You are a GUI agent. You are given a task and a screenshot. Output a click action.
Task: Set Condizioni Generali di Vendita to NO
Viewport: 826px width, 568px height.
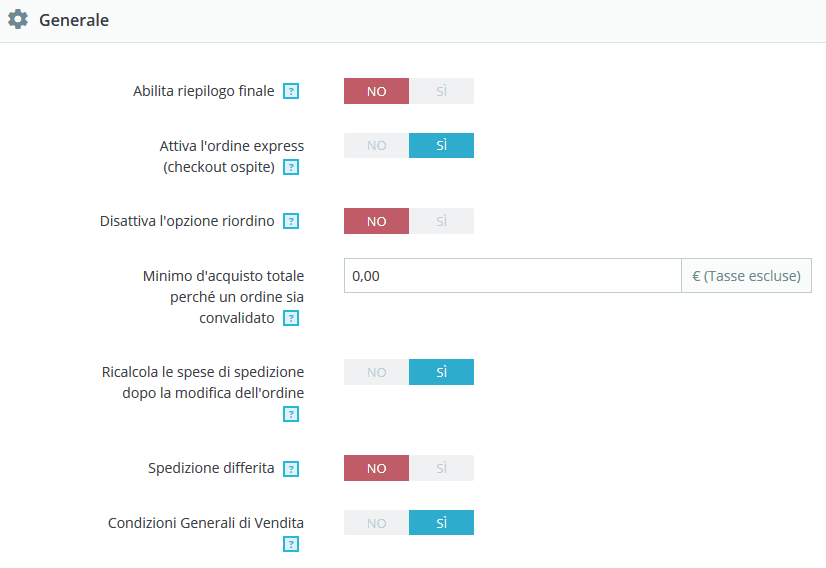pos(376,523)
